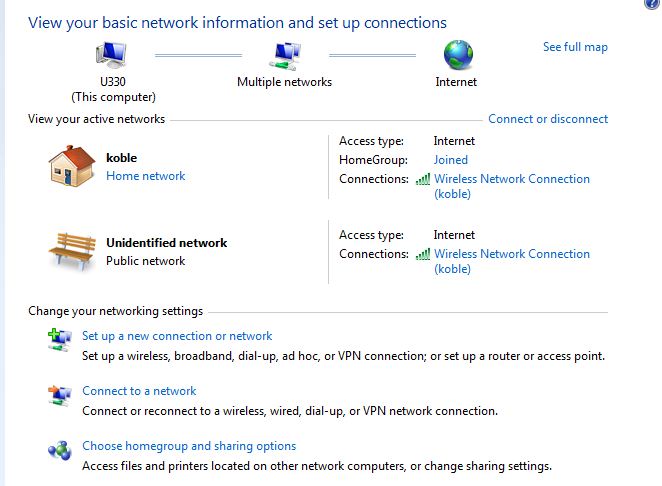Open the Home network type link
This screenshot has height=486, width=662.
tap(146, 176)
